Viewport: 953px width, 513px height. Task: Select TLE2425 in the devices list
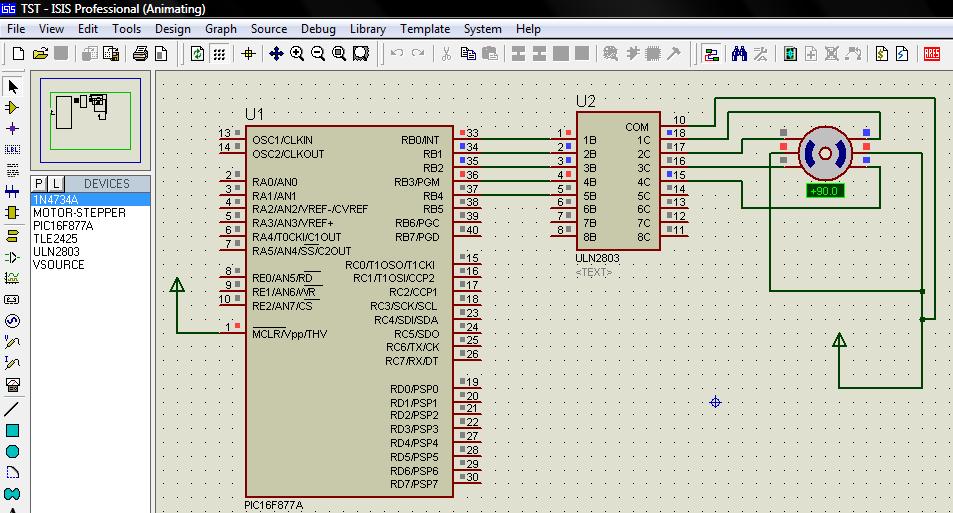(91, 239)
